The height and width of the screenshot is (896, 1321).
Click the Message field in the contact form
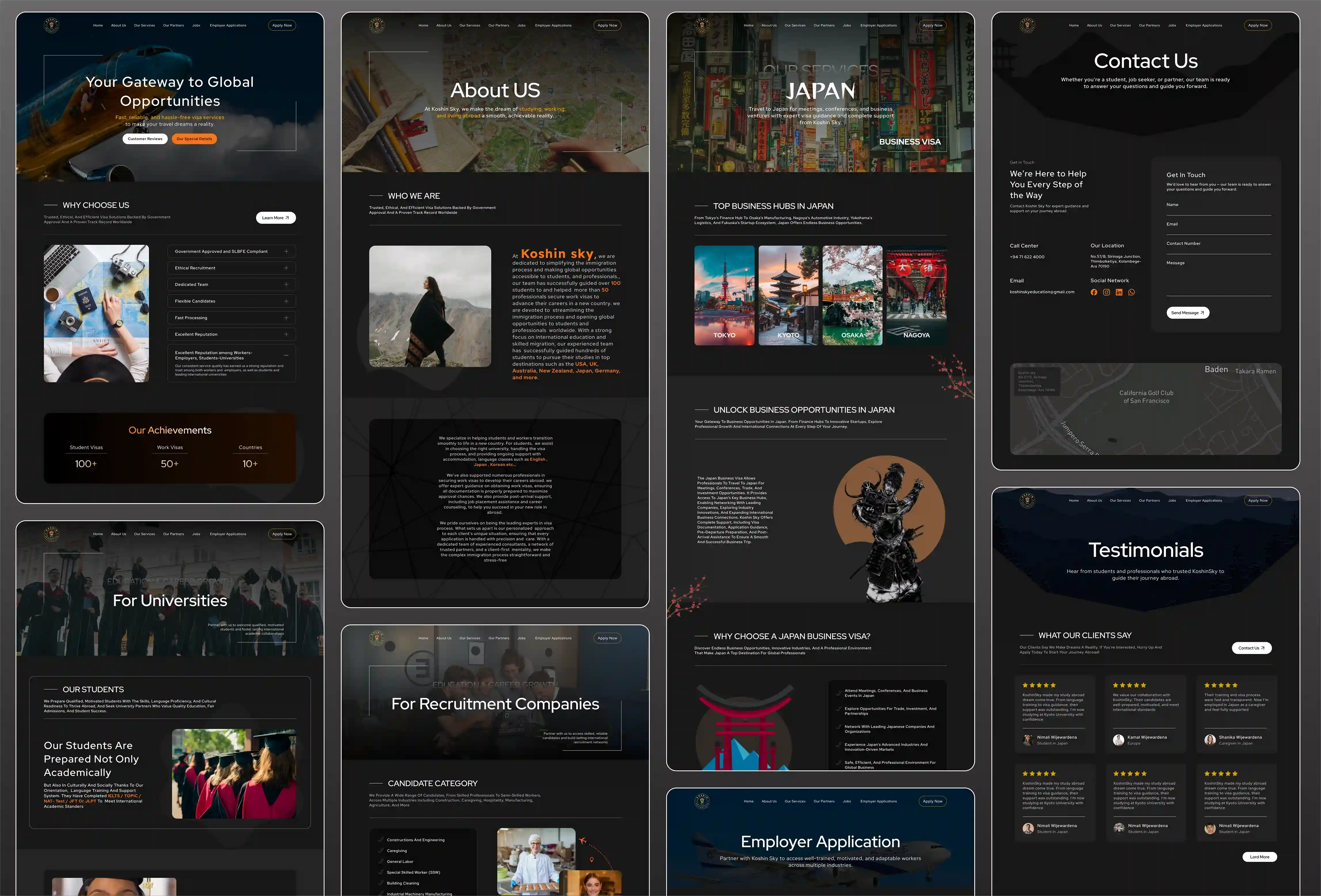tap(1219, 277)
